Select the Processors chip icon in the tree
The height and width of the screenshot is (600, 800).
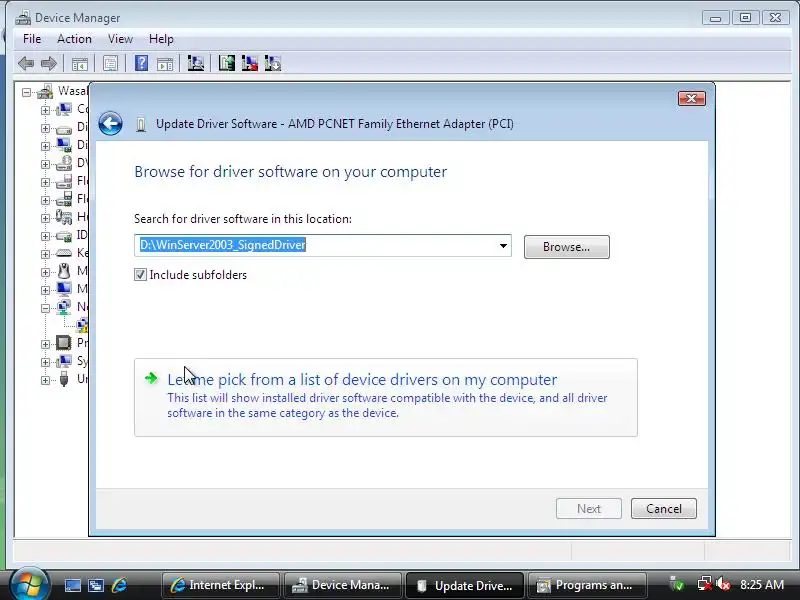pyautogui.click(x=64, y=343)
